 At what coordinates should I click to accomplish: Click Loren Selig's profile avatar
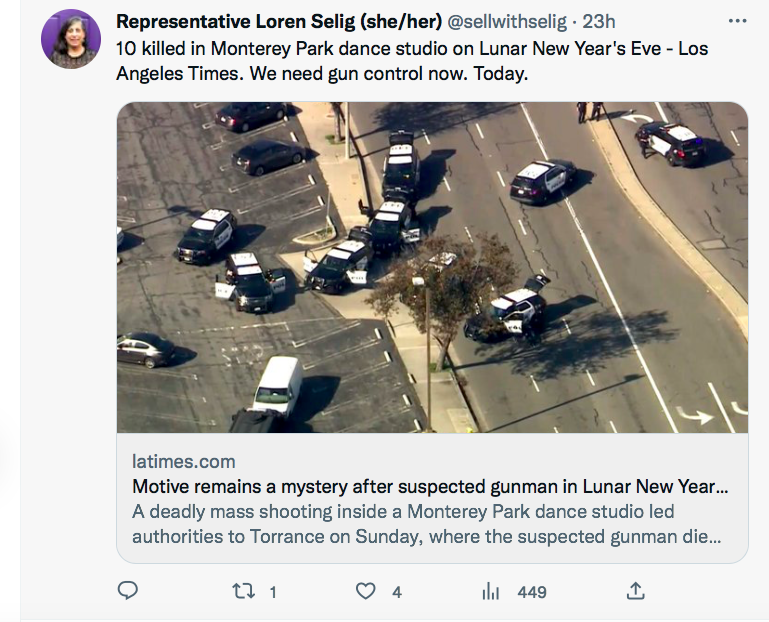[x=70, y=39]
